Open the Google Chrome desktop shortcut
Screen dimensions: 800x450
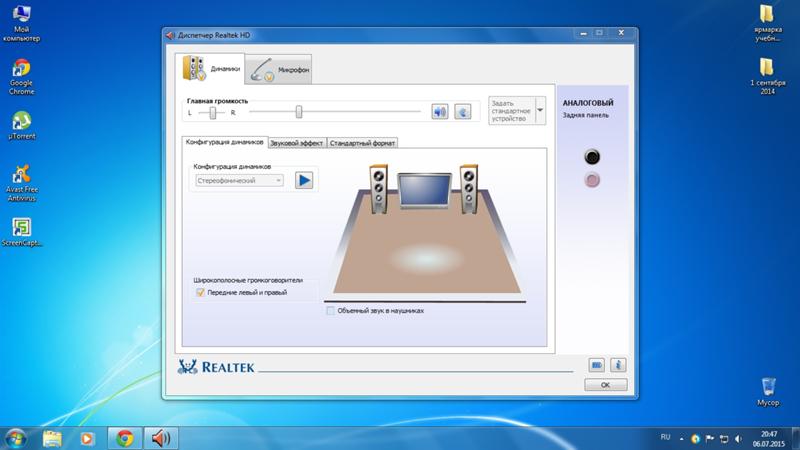[21, 77]
